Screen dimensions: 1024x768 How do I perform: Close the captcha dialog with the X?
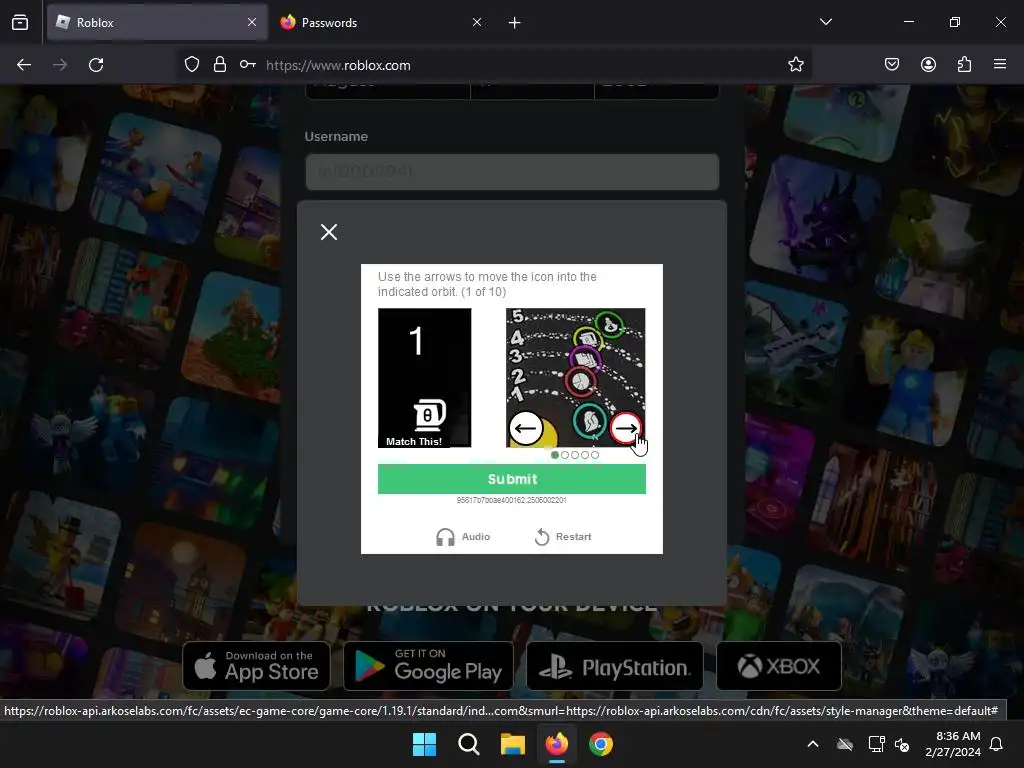pos(329,232)
